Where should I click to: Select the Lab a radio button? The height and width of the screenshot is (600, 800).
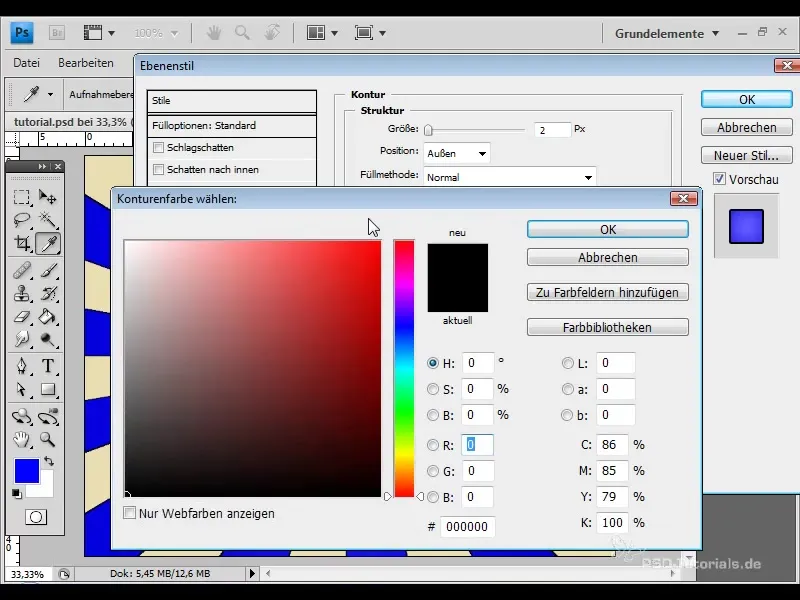tap(567, 389)
